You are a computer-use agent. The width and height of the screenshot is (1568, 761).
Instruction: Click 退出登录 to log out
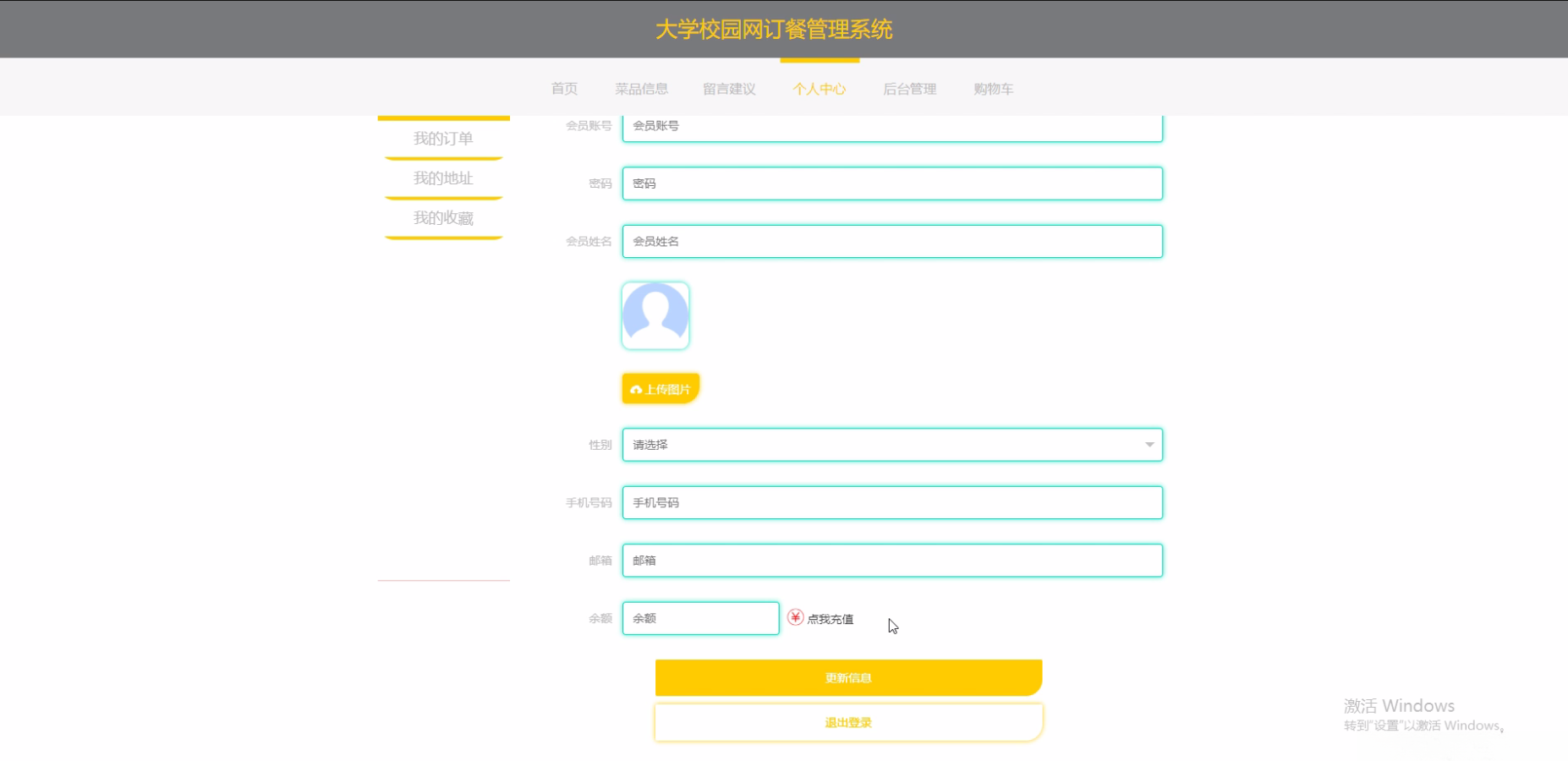coord(847,722)
